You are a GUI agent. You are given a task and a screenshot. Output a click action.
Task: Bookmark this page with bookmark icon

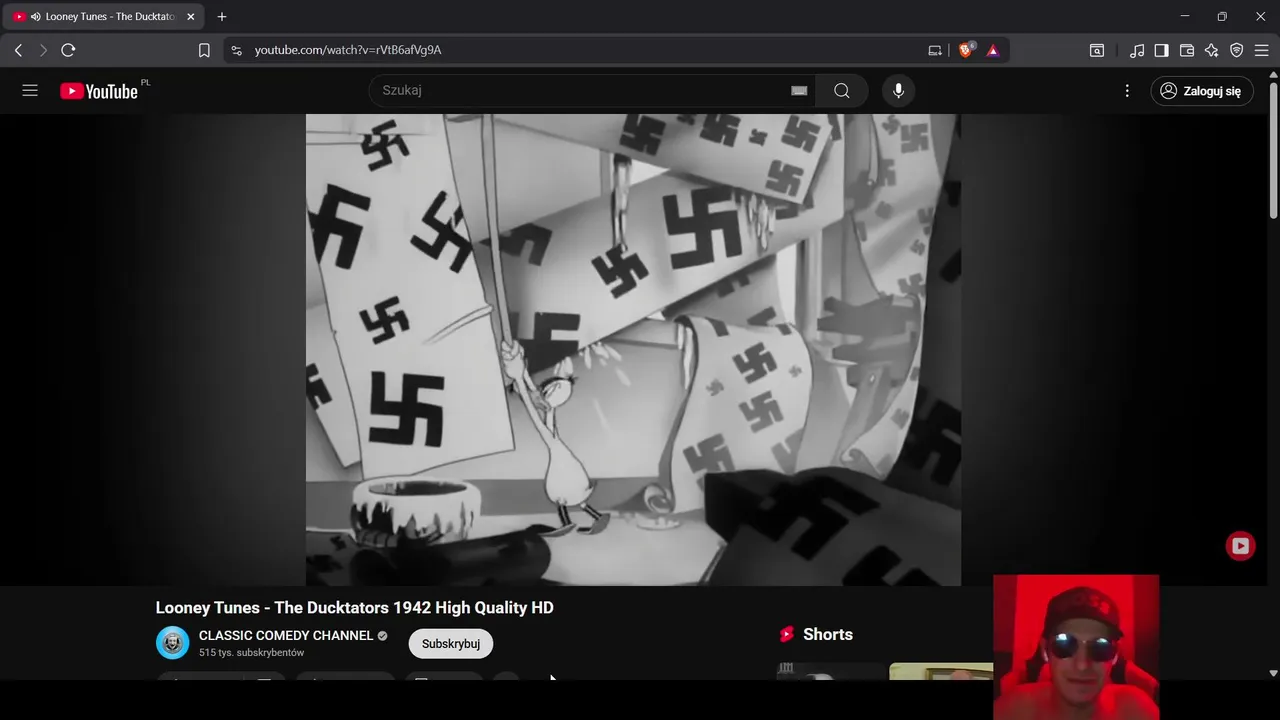[204, 50]
